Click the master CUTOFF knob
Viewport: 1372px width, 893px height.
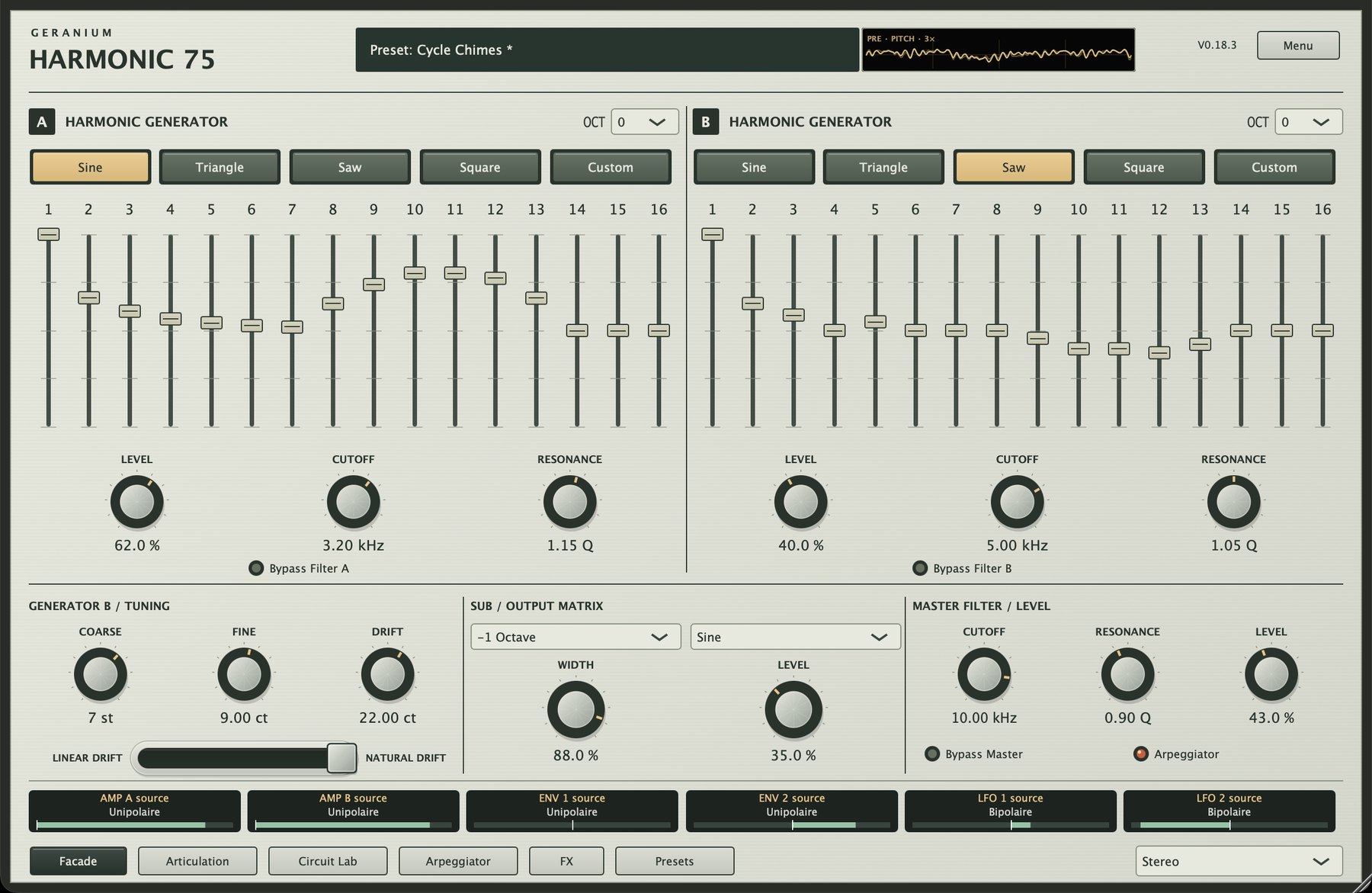(x=984, y=675)
